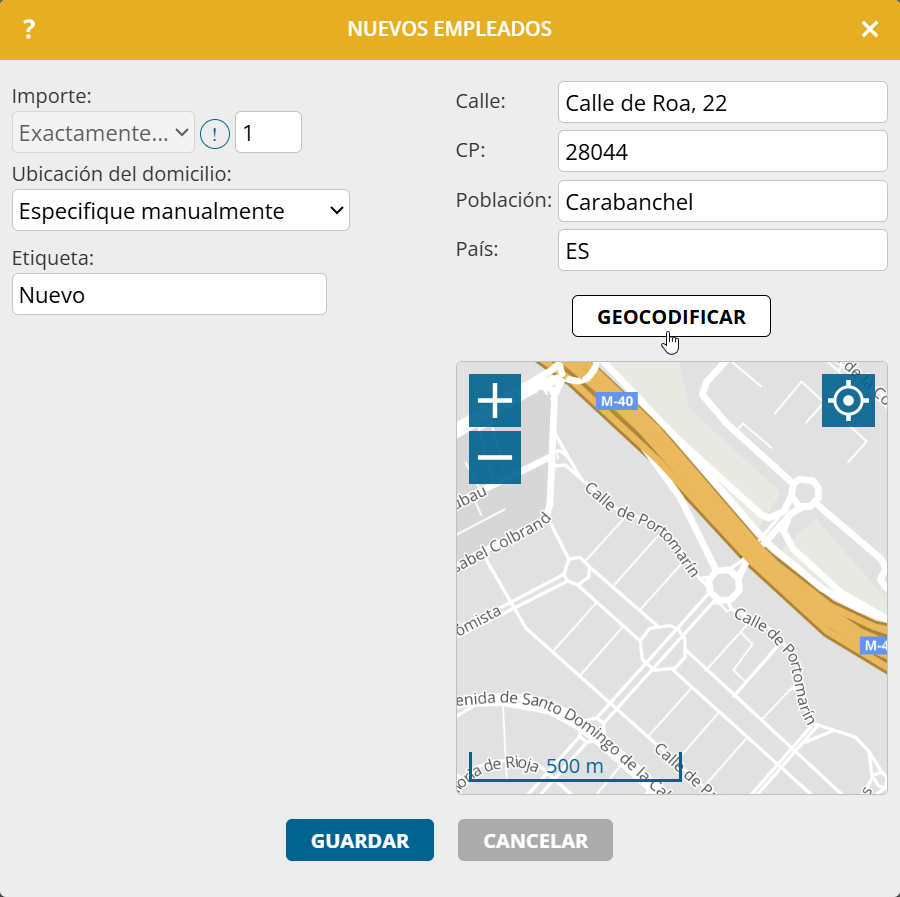Image resolution: width=900 pixels, height=897 pixels.
Task: Click the help question mark icon
Action: coord(29,30)
